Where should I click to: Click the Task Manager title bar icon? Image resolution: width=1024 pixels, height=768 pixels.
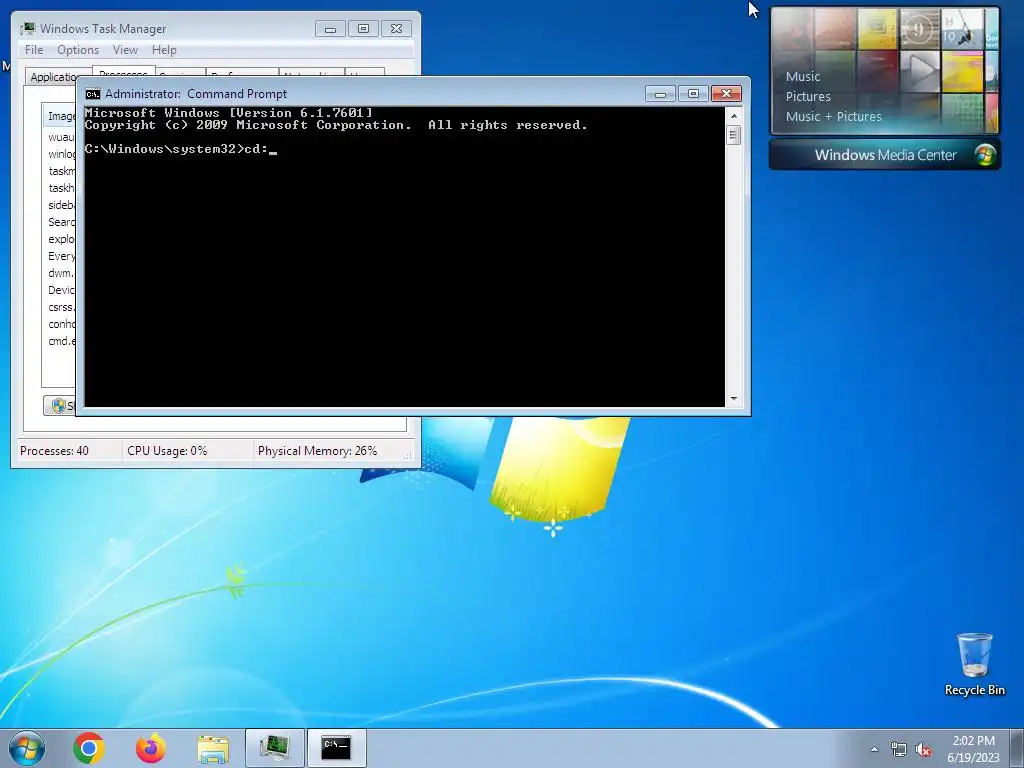(27, 29)
